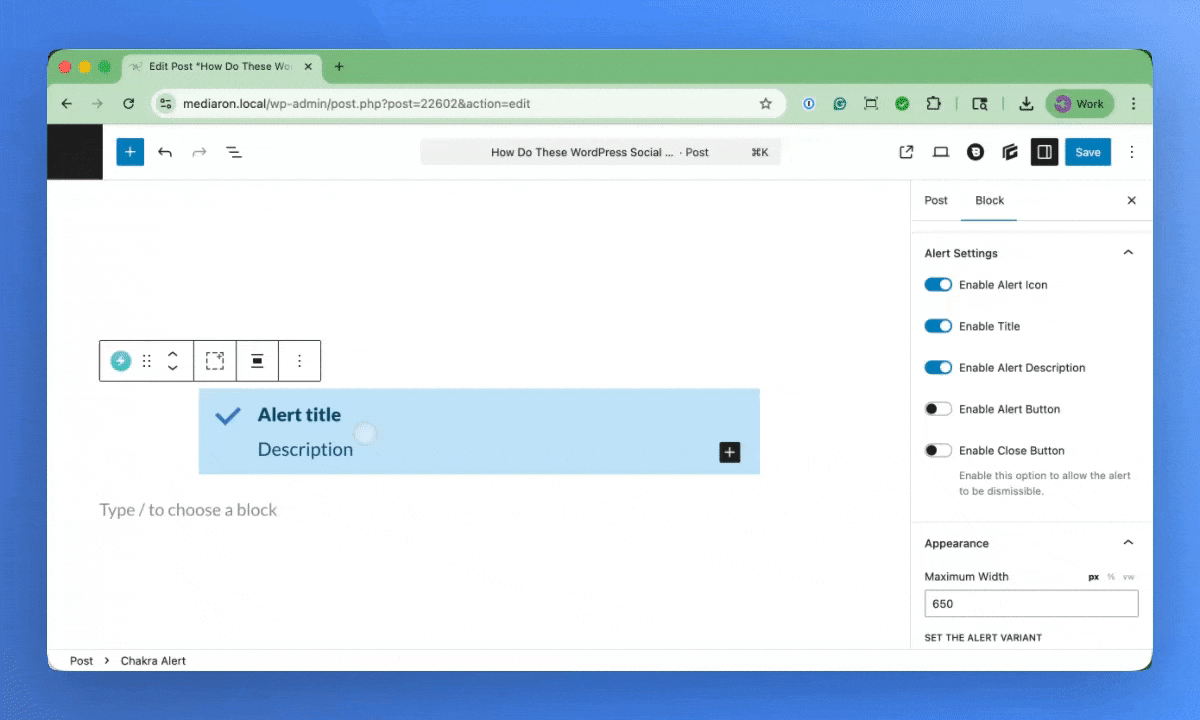Open the command palette title bar

(600, 152)
